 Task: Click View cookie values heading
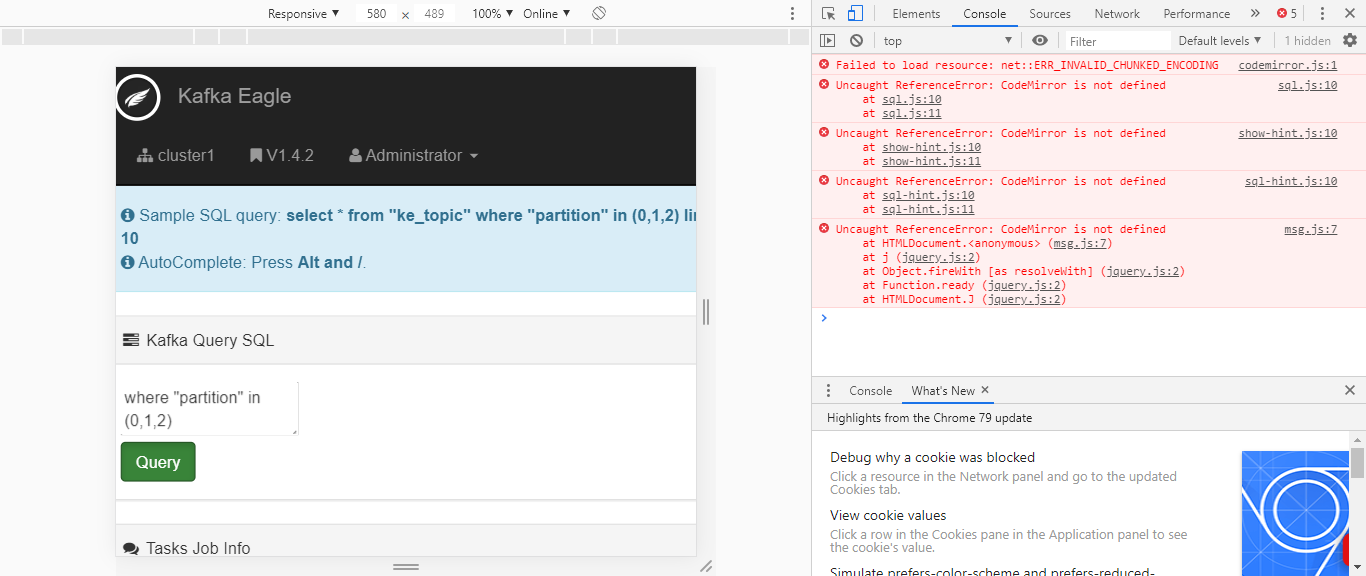(888, 516)
